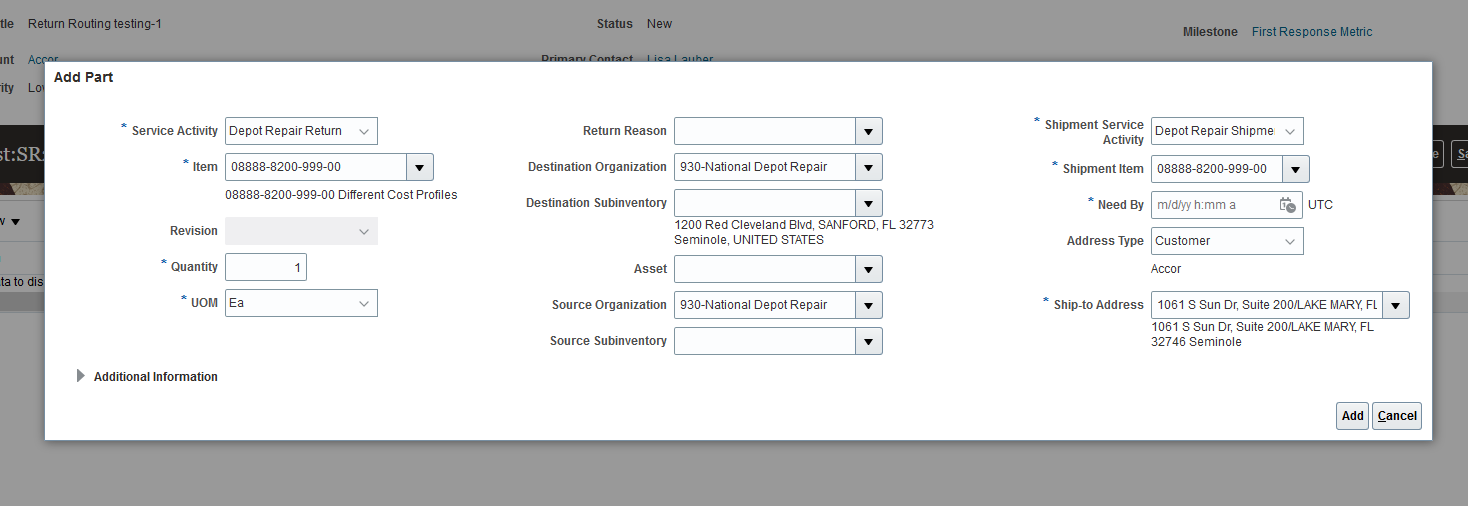Open the Asset dropdown arrow
Screen dimensions: 1468x506
tap(869, 269)
